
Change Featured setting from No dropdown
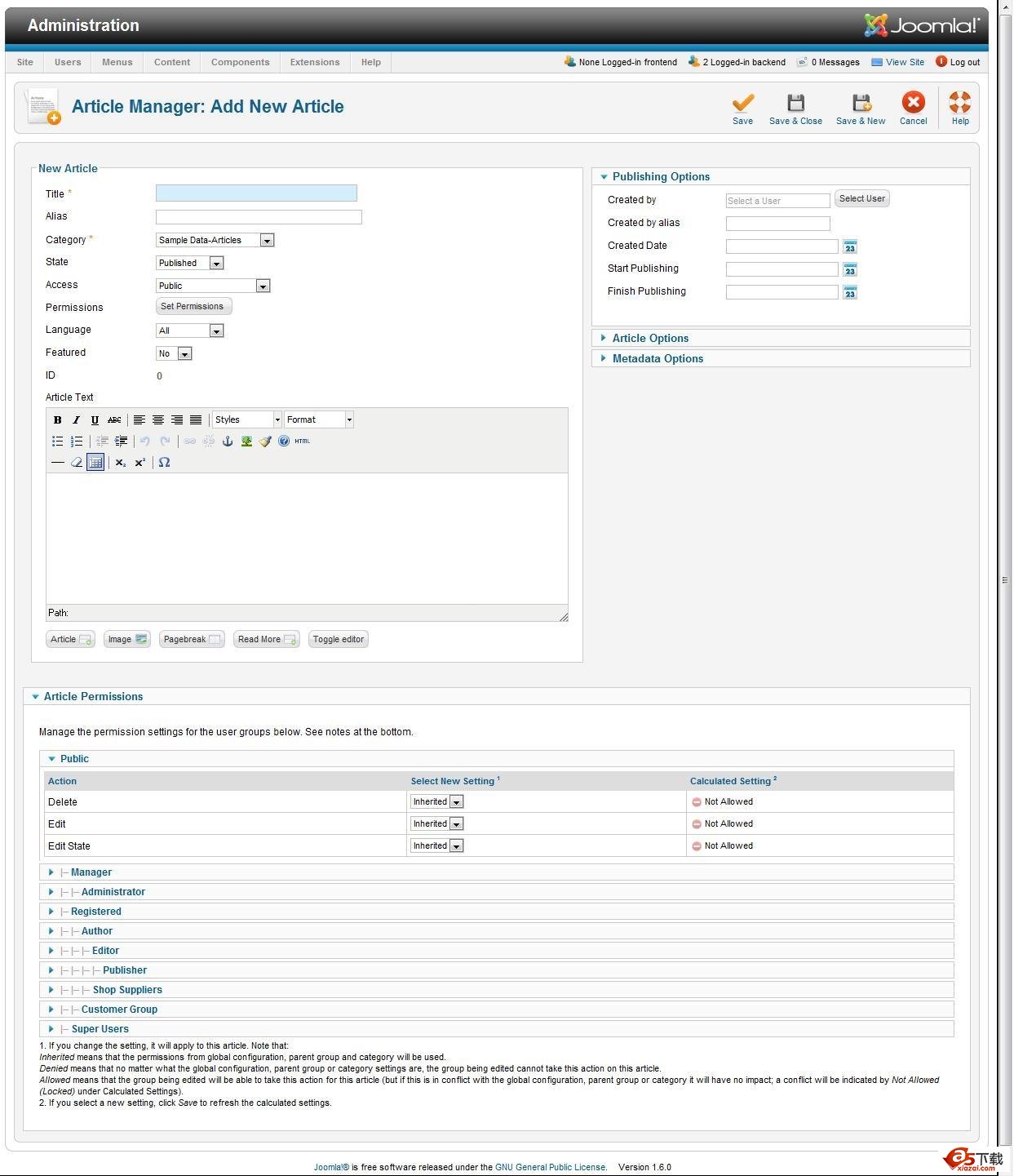click(x=174, y=353)
